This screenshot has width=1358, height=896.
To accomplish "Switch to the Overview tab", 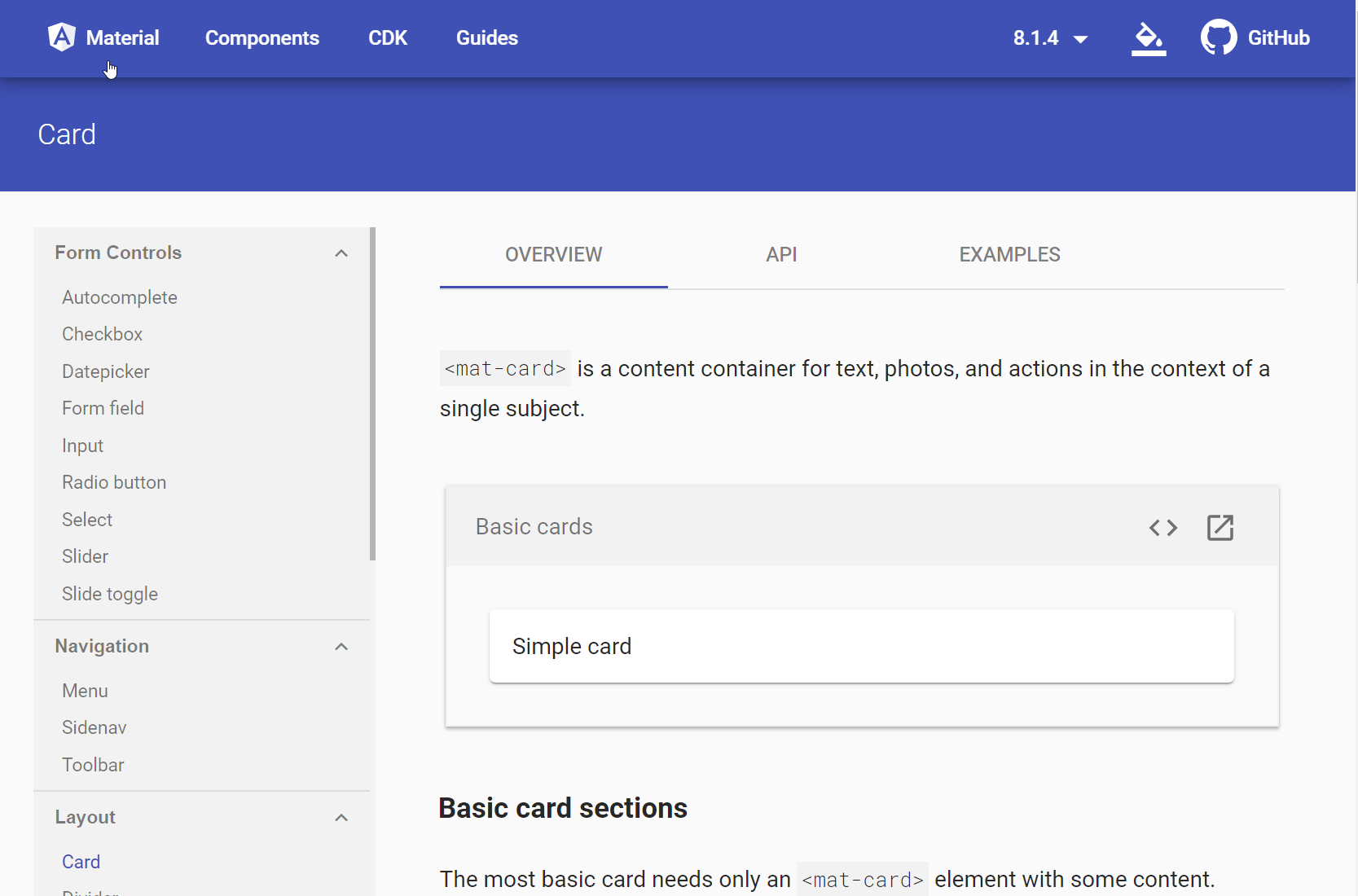I will pyautogui.click(x=554, y=255).
